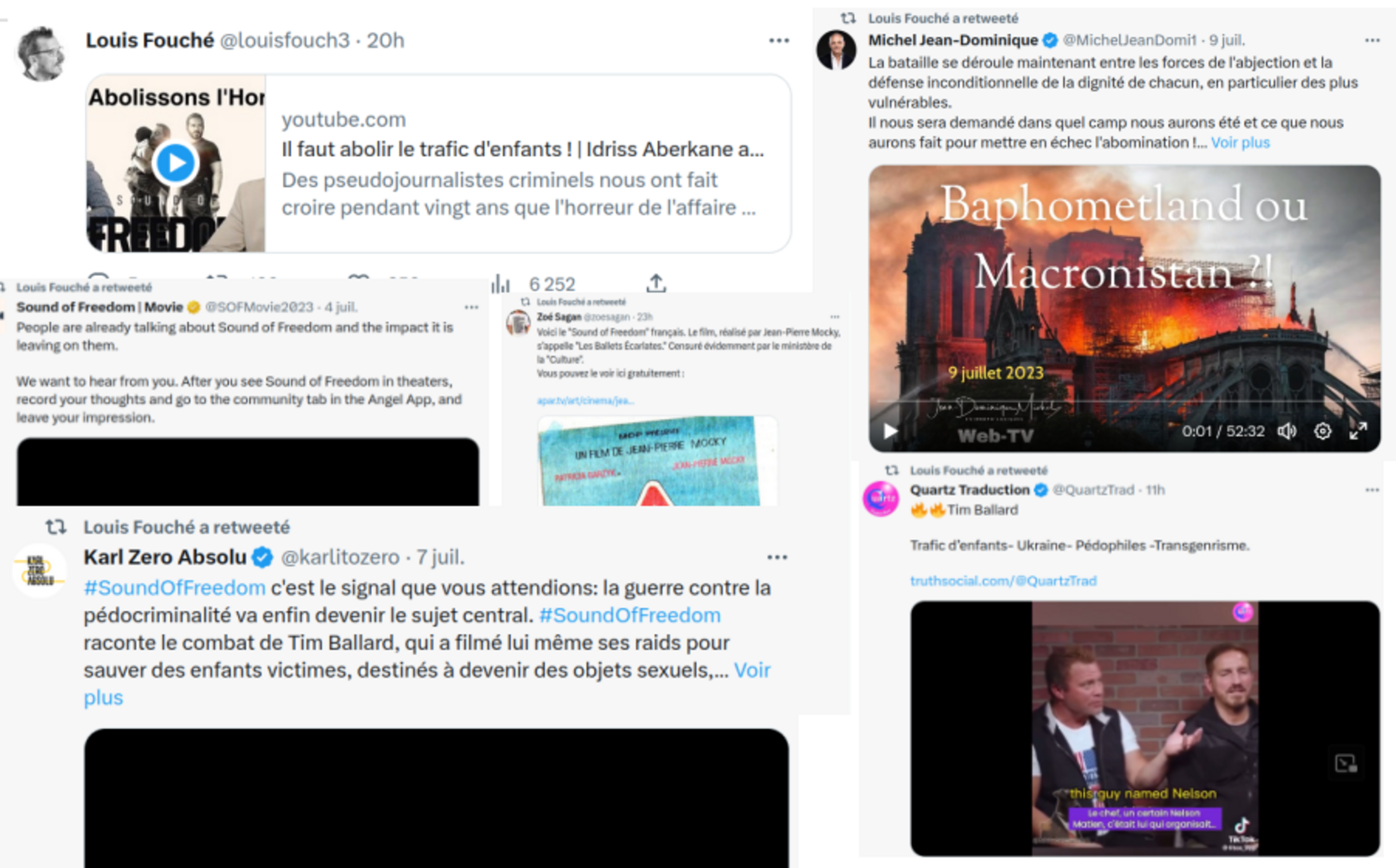Open the Jean-Pierre Mocky film image thumbnail
The height and width of the screenshot is (868, 1396).
pos(657,461)
